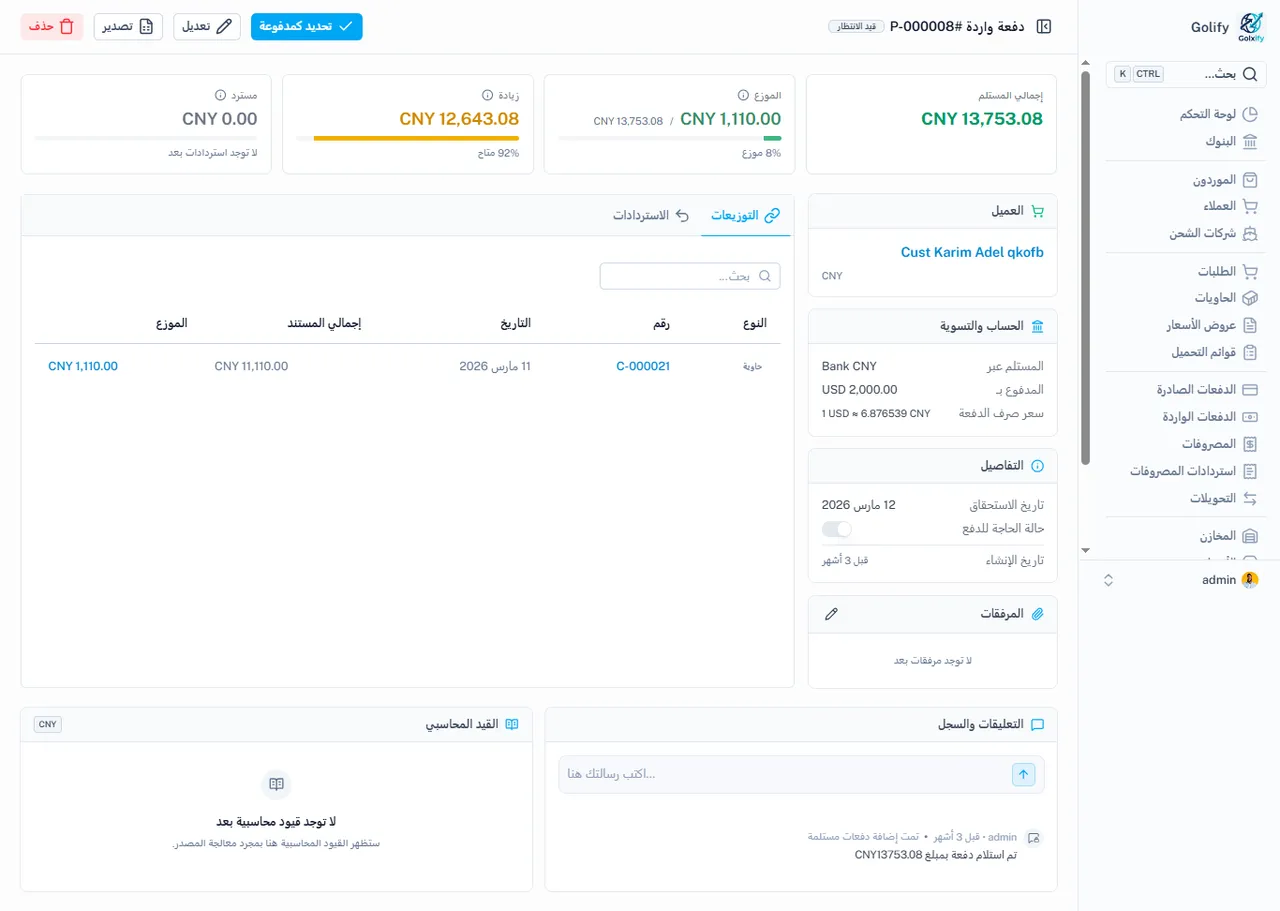Open البنوك banks icon
The width and height of the screenshot is (1280, 911).
coord(1250,142)
